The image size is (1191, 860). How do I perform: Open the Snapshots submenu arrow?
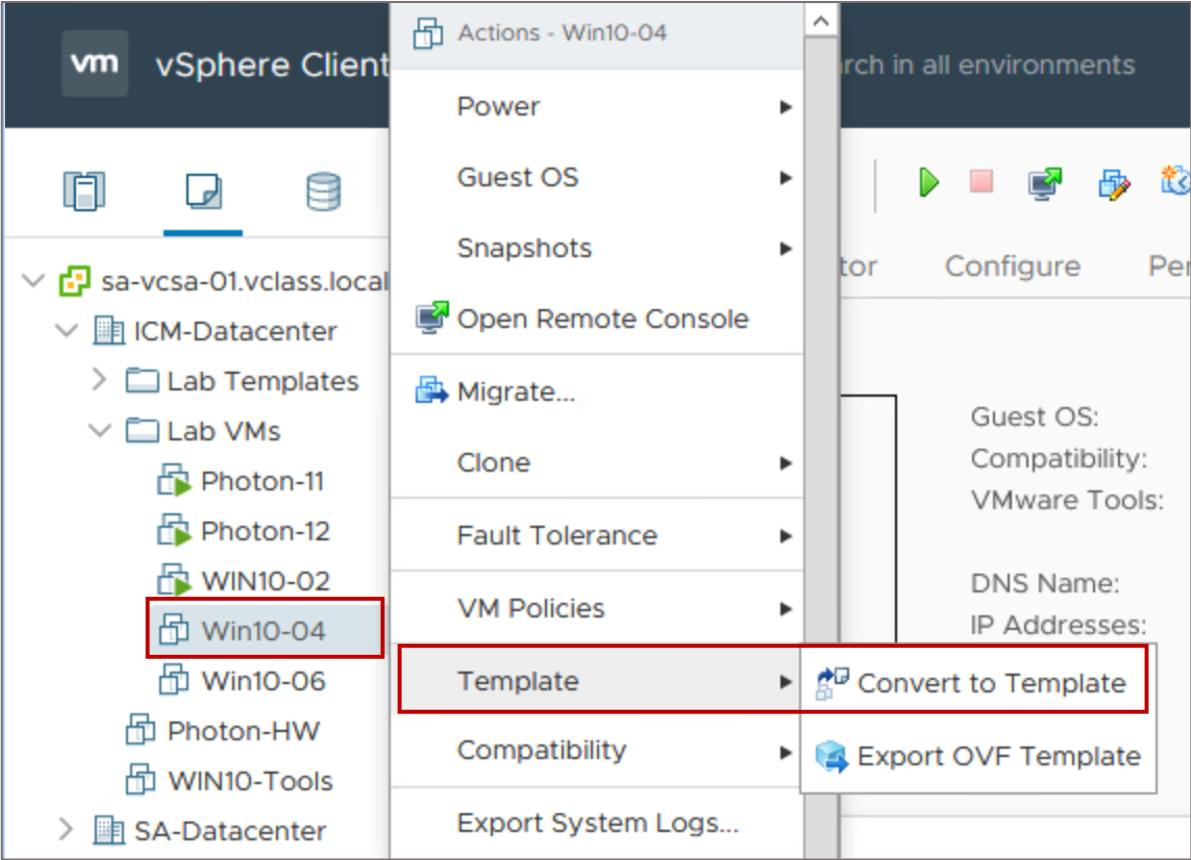click(785, 248)
